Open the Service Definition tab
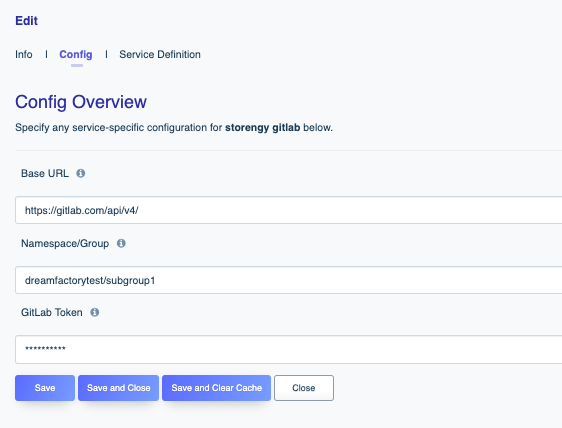562x428 pixels. (x=160, y=54)
